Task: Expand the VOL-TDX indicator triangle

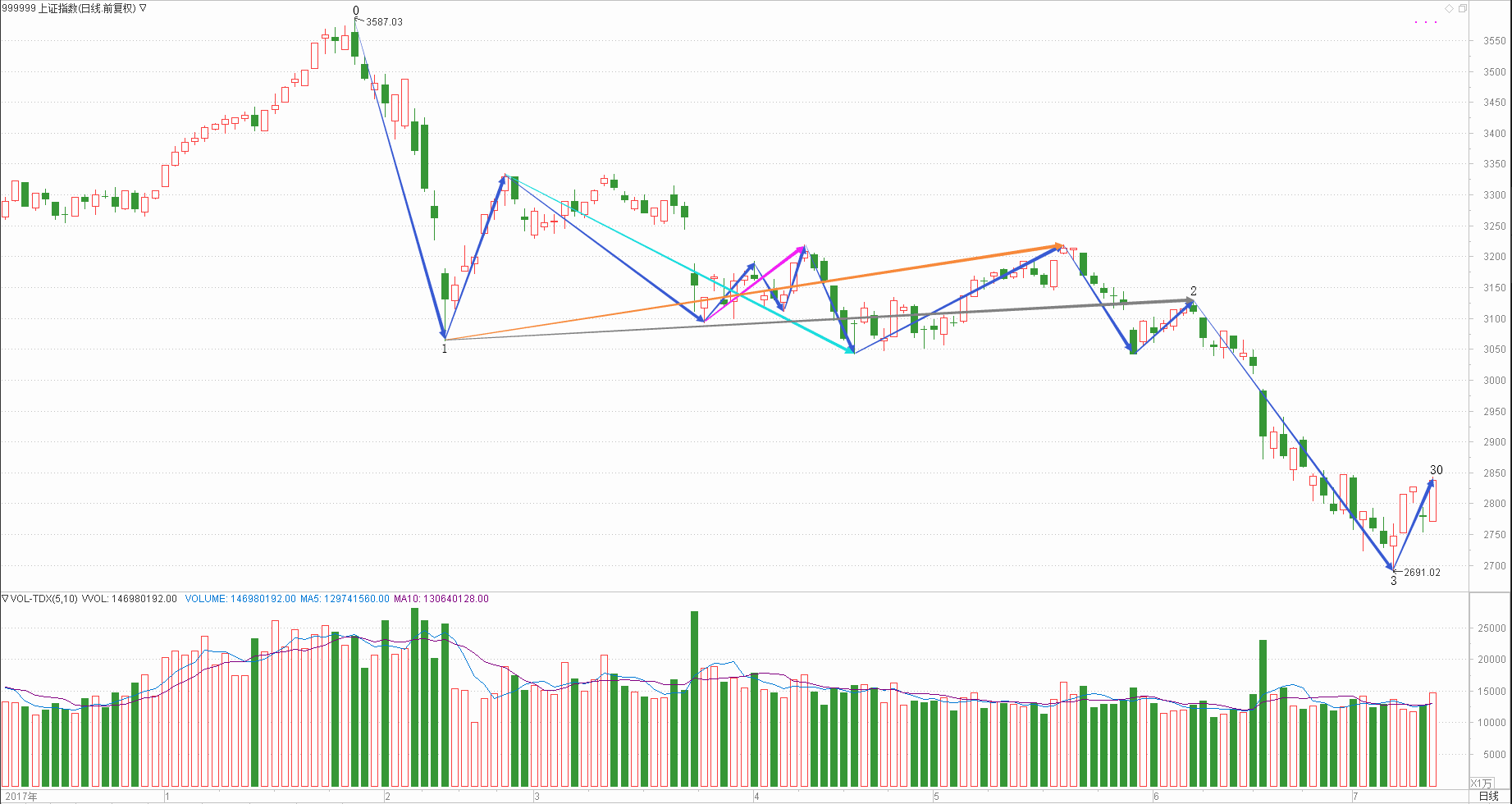Action: (5, 599)
